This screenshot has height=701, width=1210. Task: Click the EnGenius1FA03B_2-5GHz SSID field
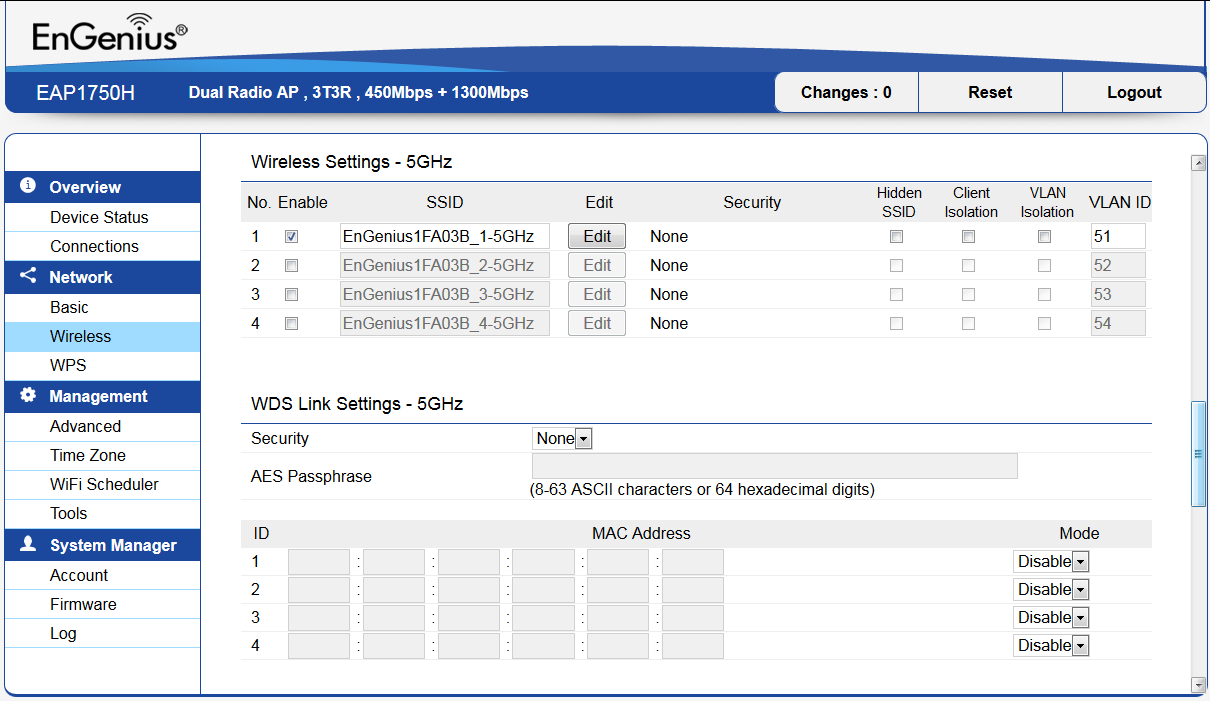coord(445,266)
